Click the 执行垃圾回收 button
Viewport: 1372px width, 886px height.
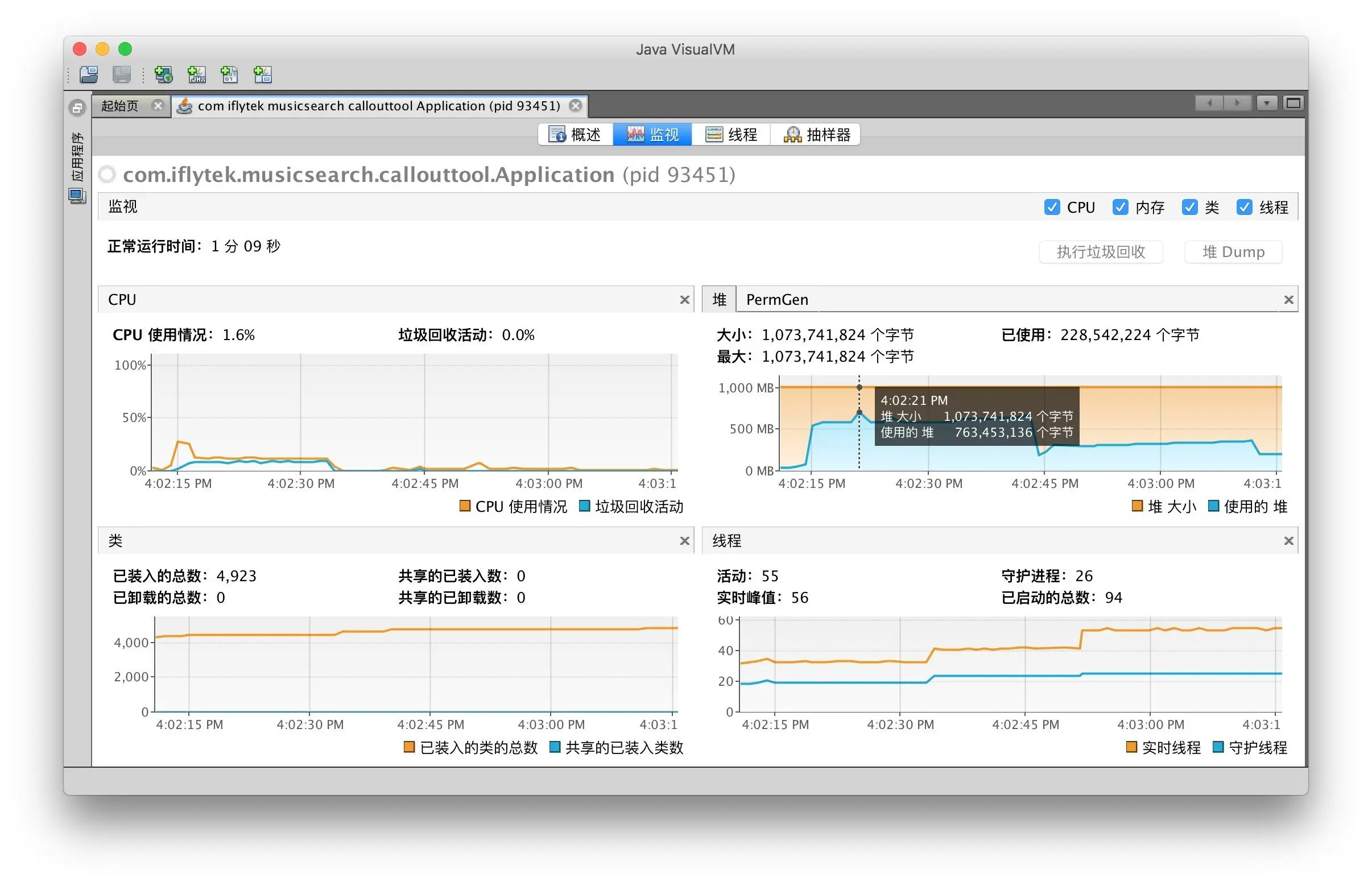tap(1100, 252)
